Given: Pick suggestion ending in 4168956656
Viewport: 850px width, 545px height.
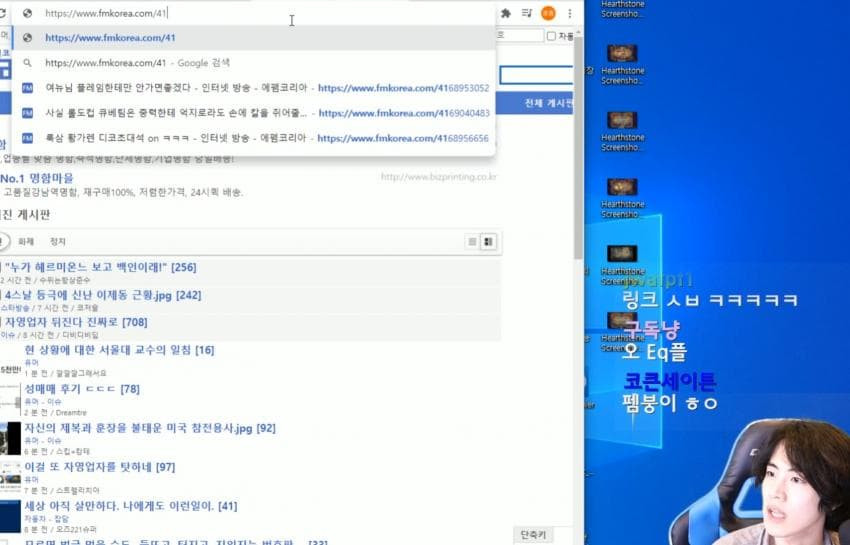Looking at the screenshot, I should pos(254,138).
